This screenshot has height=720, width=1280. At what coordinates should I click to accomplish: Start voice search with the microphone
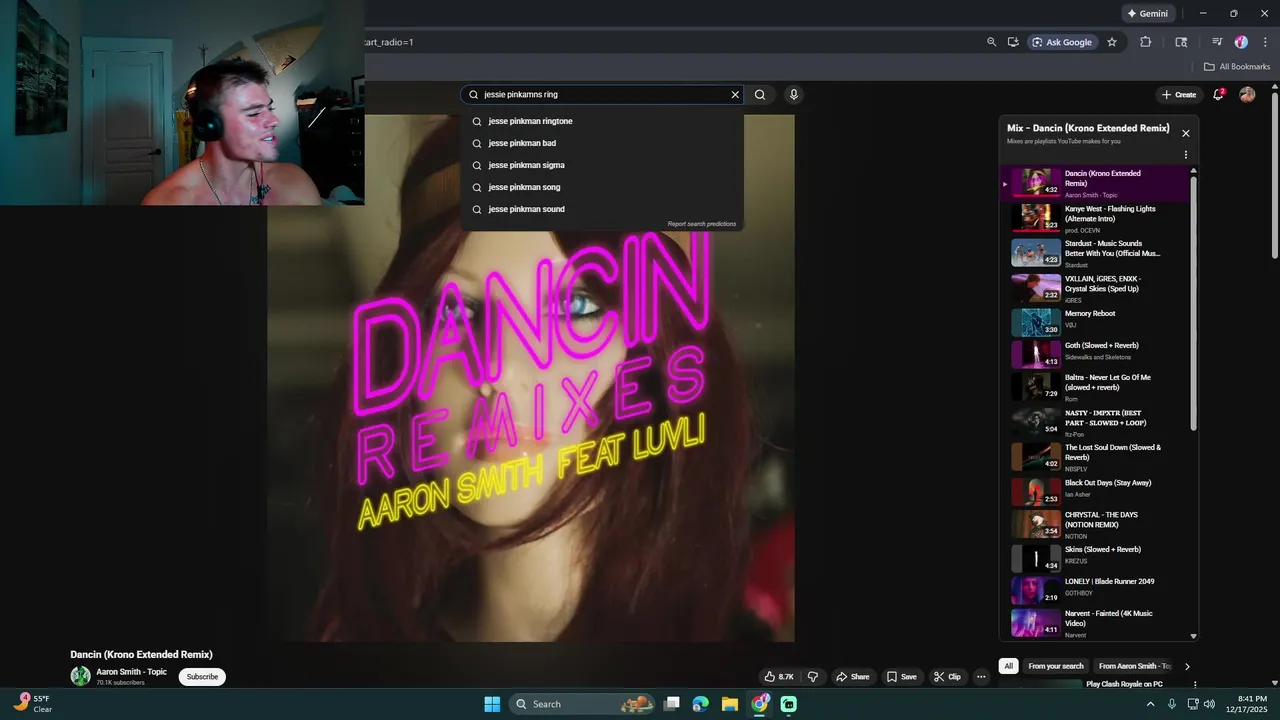[x=794, y=95]
